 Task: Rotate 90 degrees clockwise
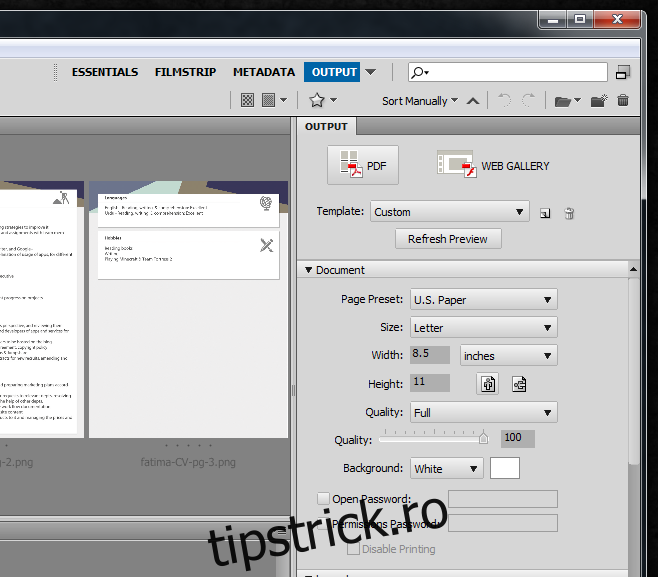click(529, 101)
